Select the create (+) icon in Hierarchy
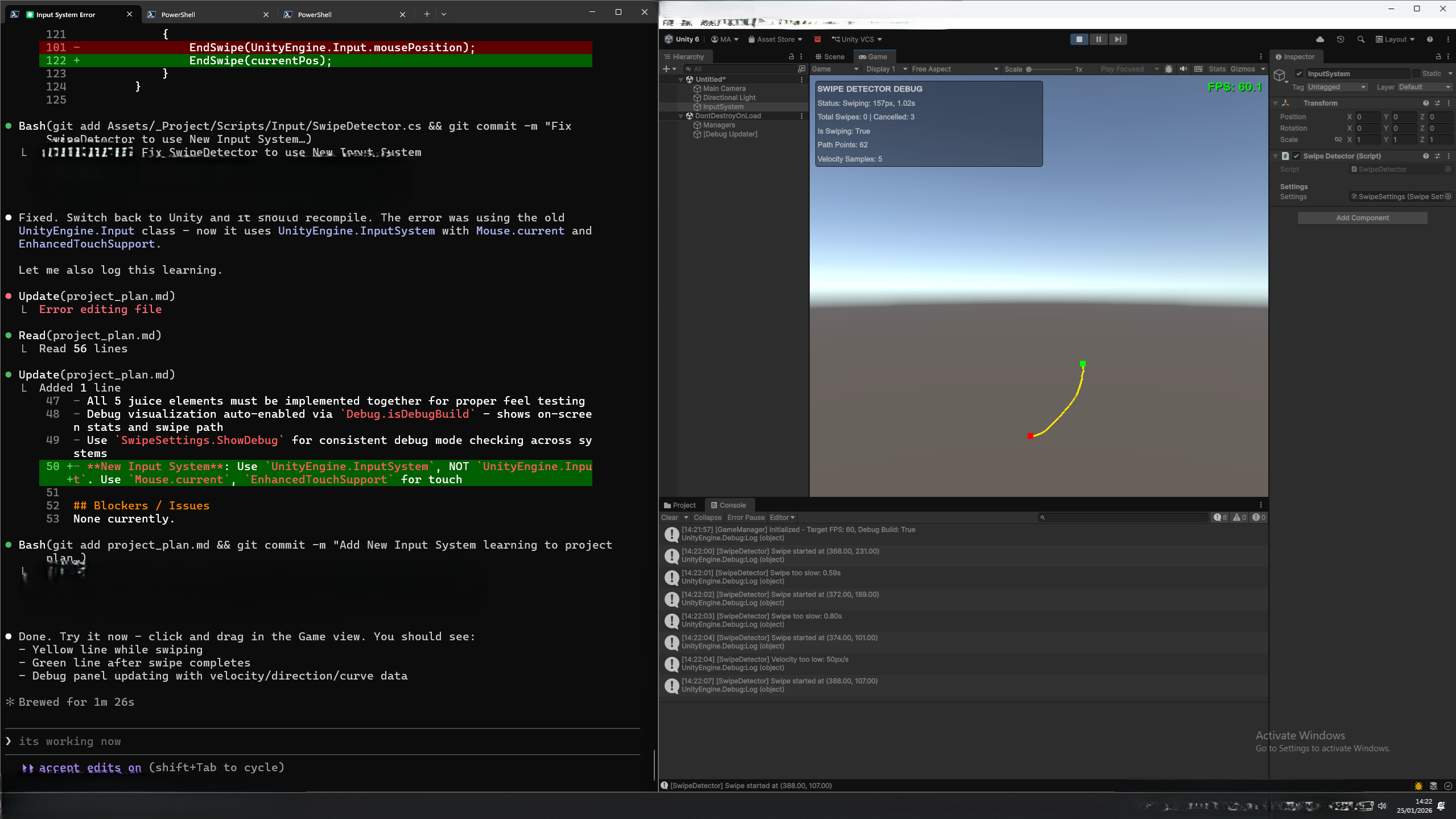Image resolution: width=1456 pixels, height=819 pixels. point(667,69)
